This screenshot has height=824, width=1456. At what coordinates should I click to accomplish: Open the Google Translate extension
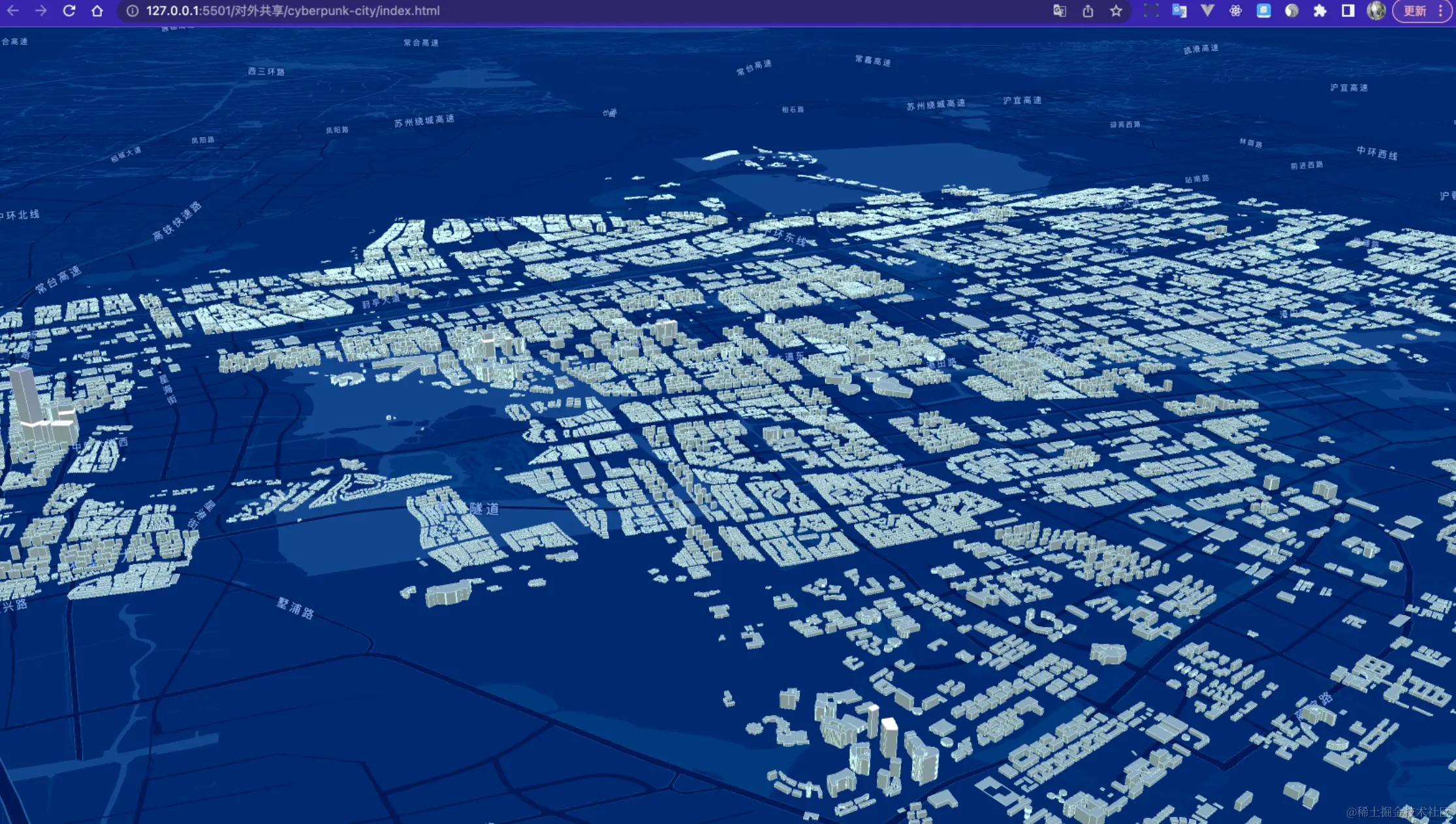(x=1179, y=10)
